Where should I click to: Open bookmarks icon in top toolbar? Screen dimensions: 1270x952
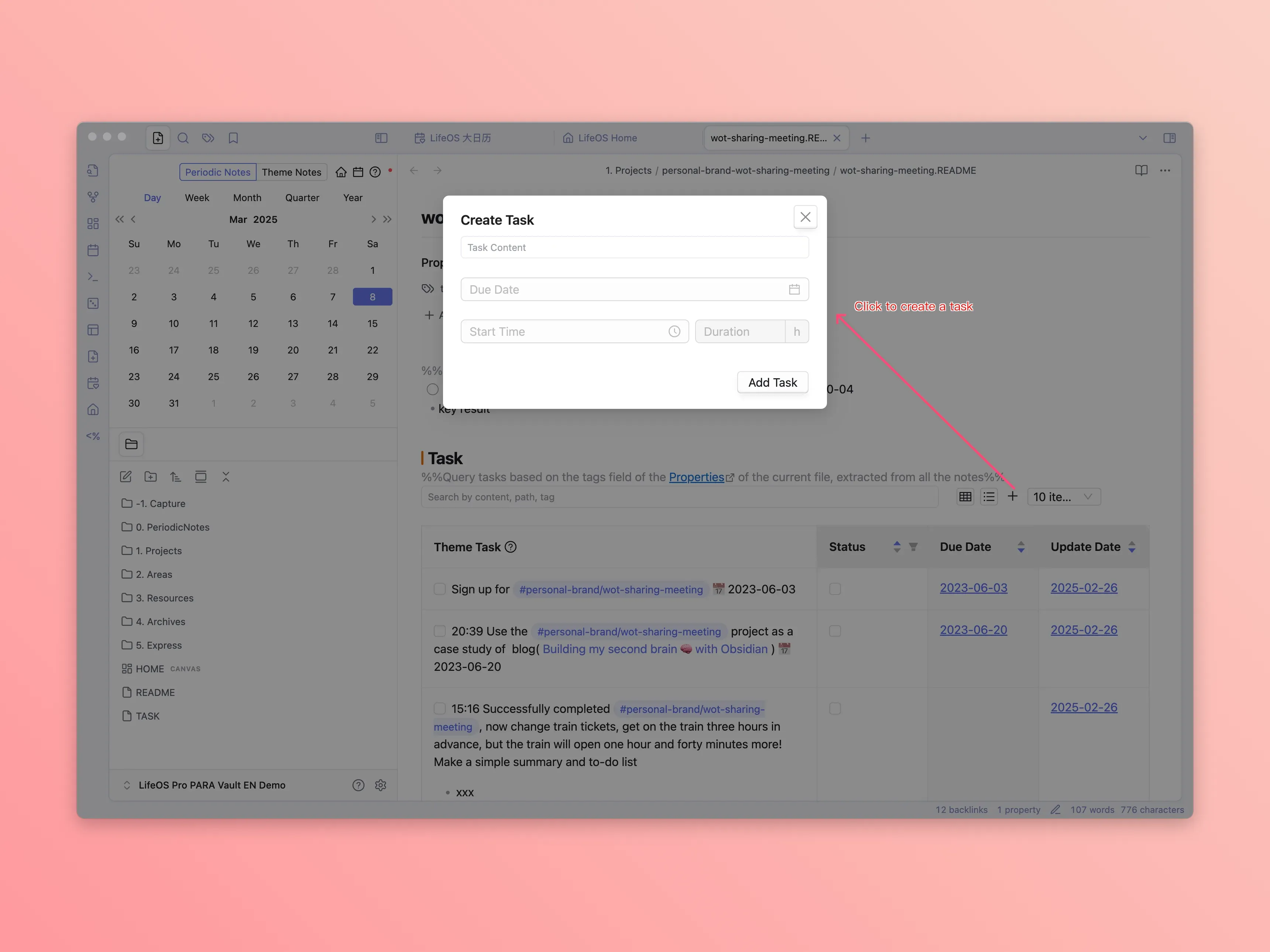[233, 138]
